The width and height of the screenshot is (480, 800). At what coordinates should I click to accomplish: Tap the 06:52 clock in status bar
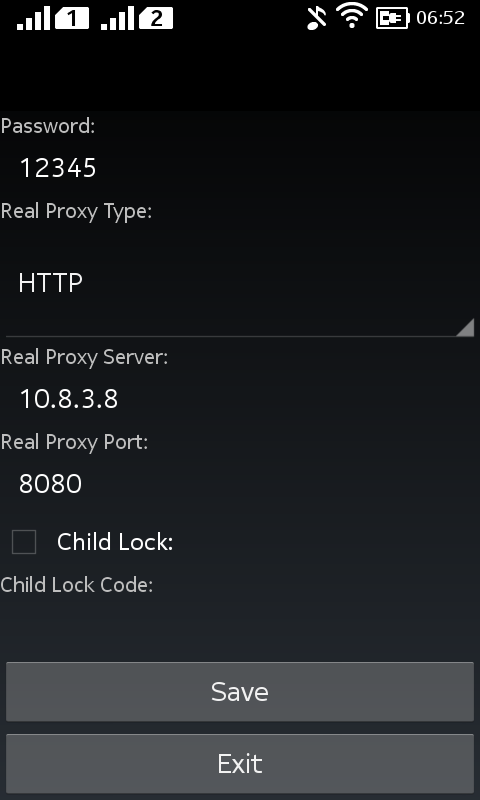coord(440,18)
